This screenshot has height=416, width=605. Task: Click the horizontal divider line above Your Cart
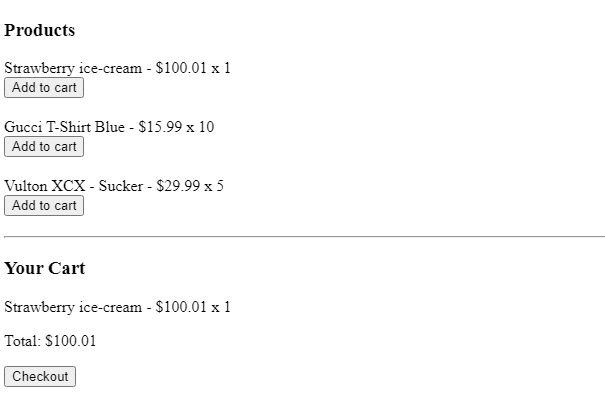tap(304, 236)
